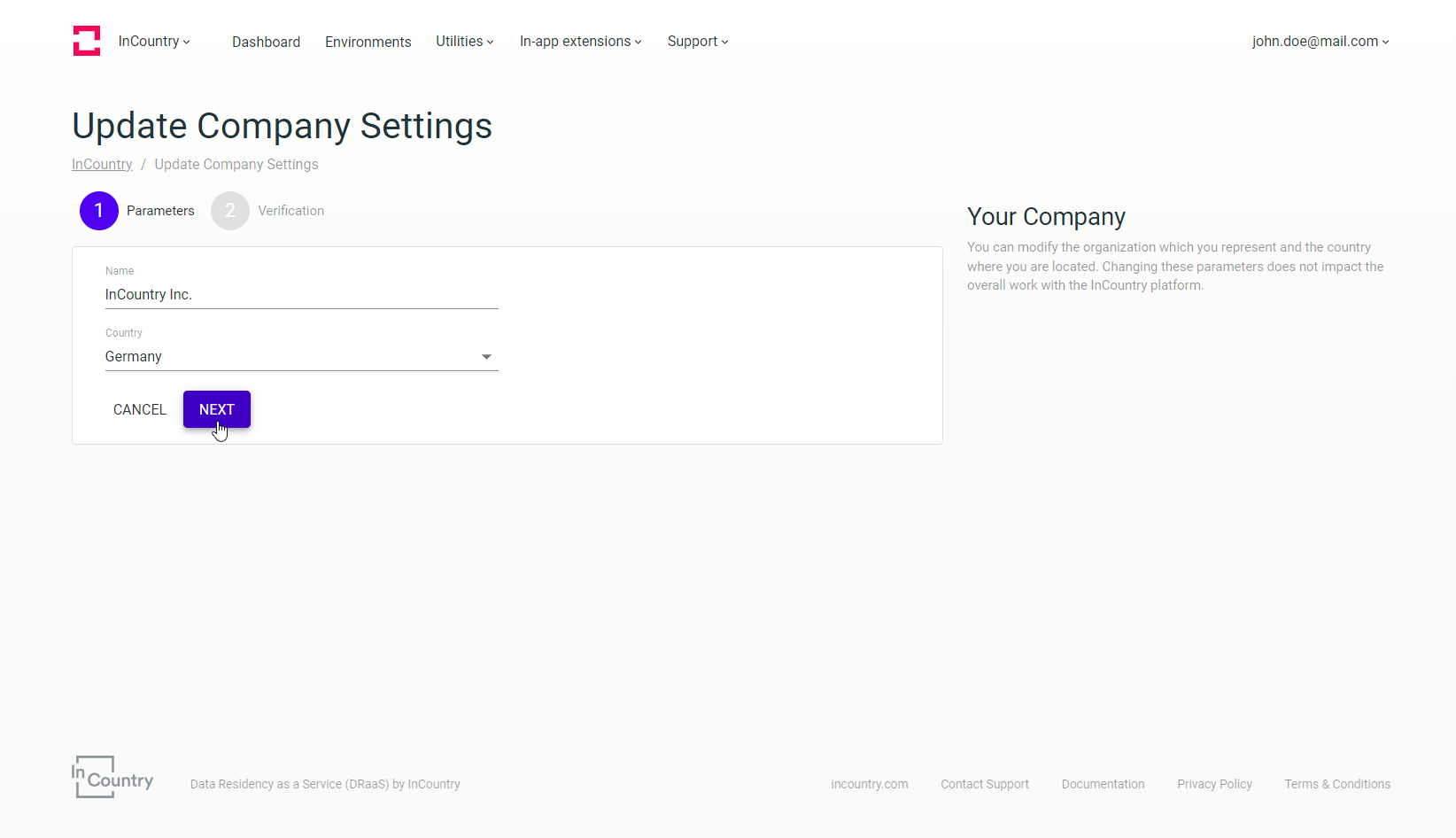Click the InCountry breadcrumb link
Image resolution: width=1456 pixels, height=838 pixels.
(102, 165)
